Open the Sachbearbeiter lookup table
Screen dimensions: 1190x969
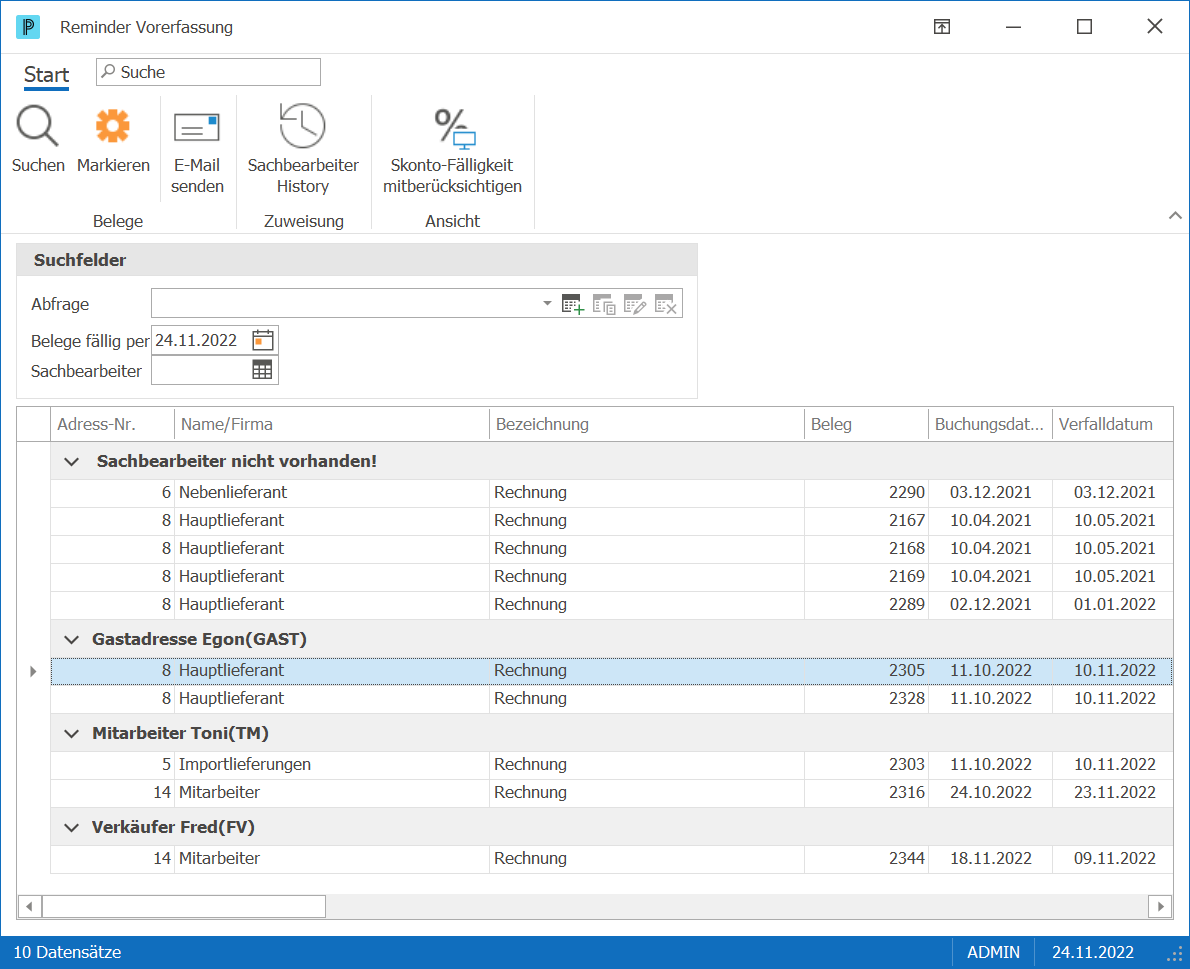point(263,370)
